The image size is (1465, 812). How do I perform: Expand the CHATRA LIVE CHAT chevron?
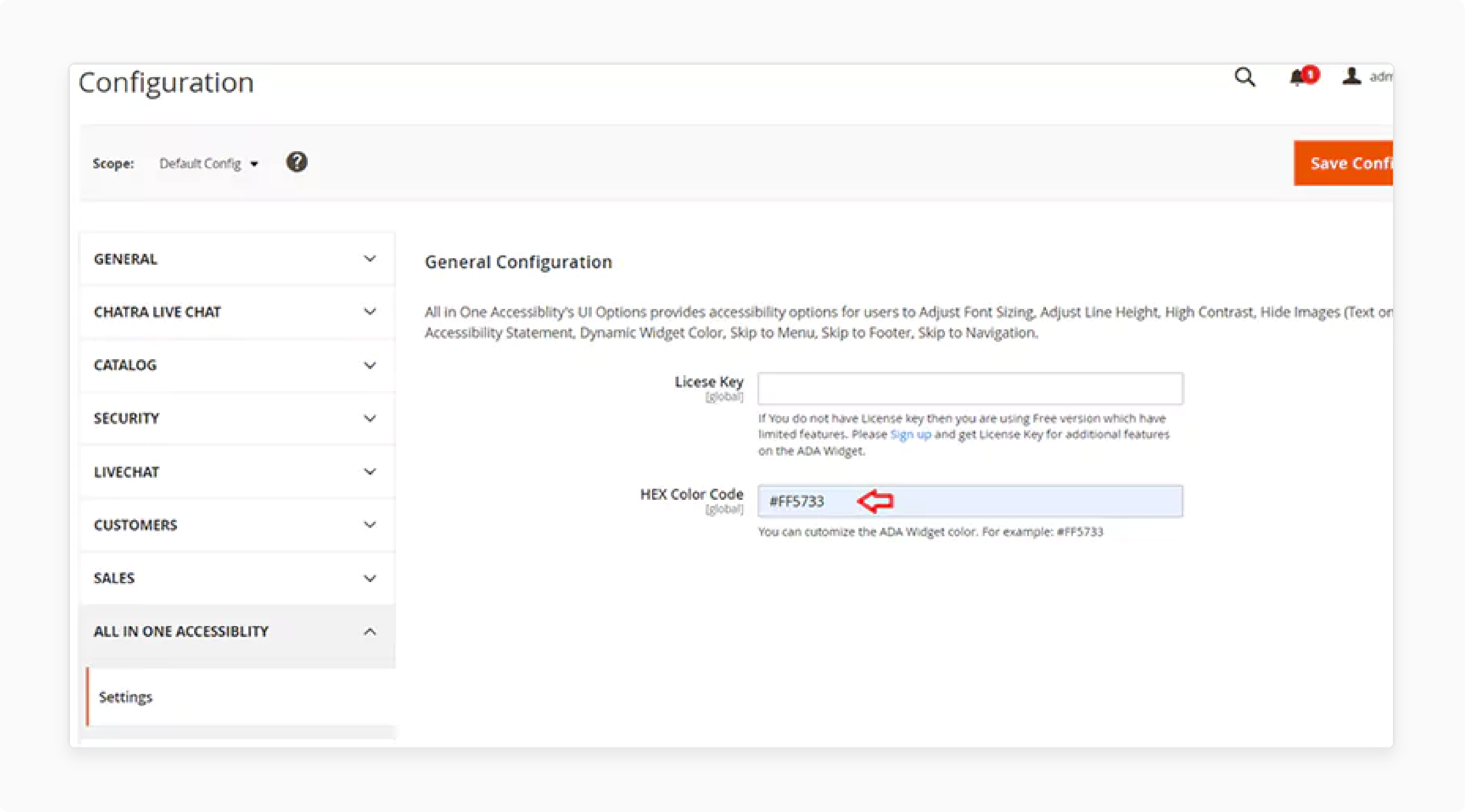(370, 312)
